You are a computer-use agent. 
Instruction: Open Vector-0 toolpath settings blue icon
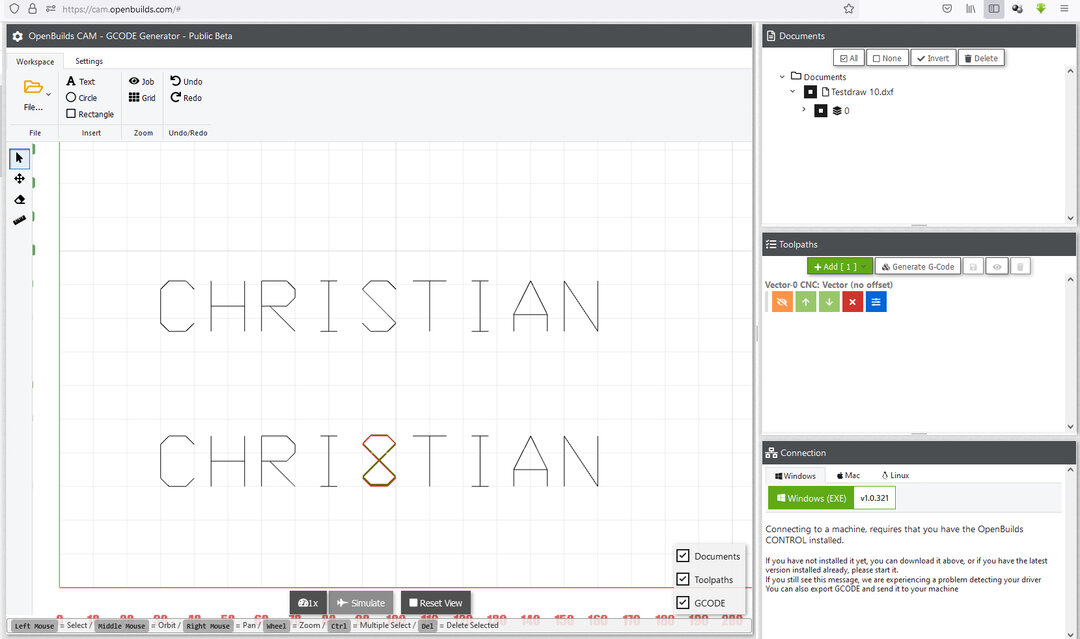(875, 301)
